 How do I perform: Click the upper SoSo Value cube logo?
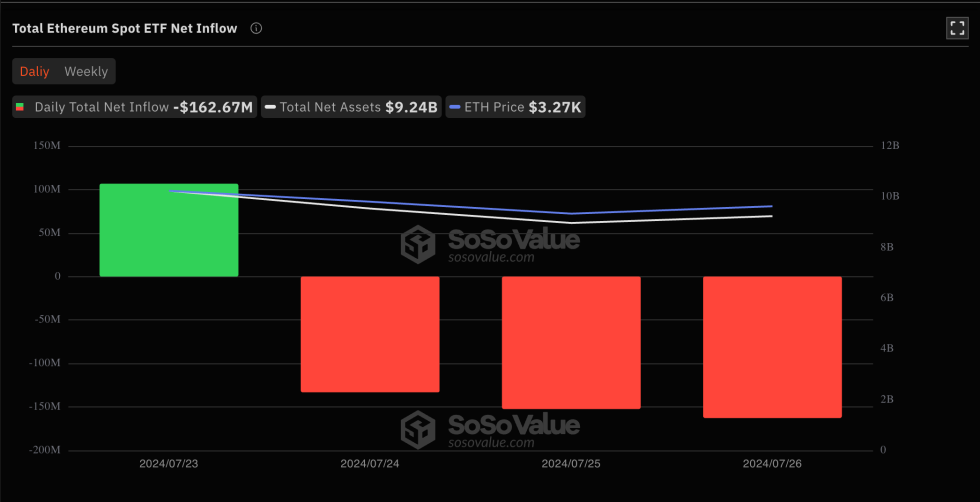[417, 243]
